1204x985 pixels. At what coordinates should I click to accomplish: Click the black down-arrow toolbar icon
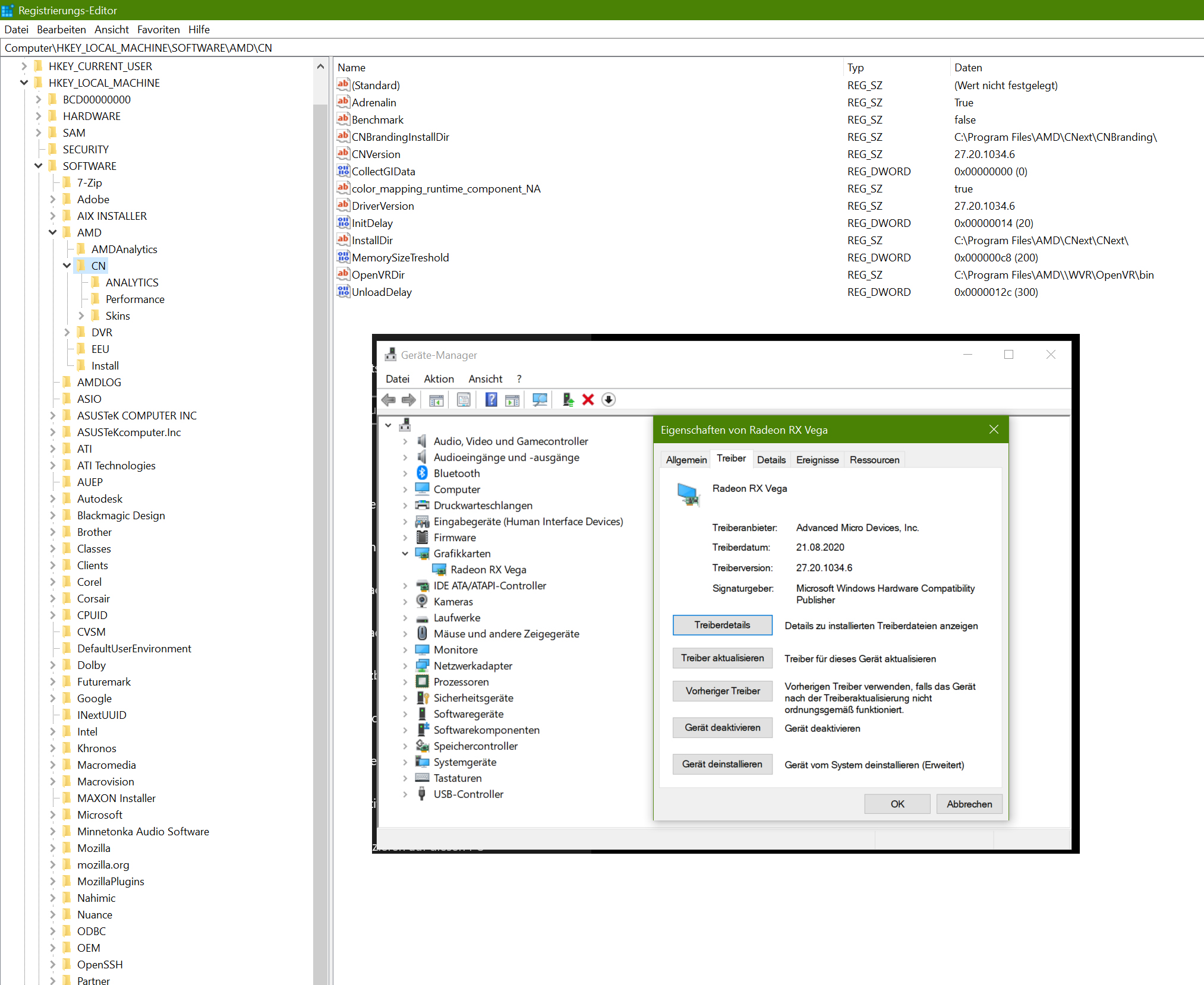point(608,400)
